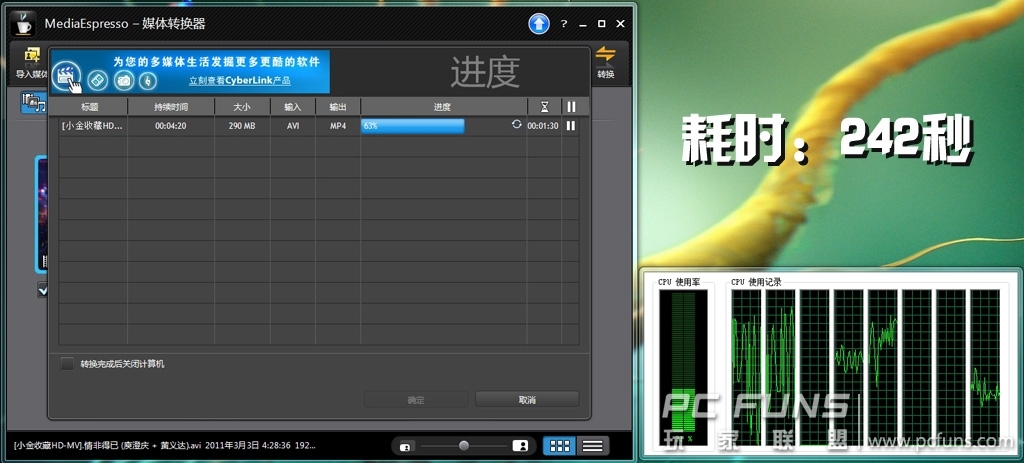Image resolution: width=1024 pixels, height=463 pixels.
Task: Click the thumbnail size slider handle
Action: point(463,445)
